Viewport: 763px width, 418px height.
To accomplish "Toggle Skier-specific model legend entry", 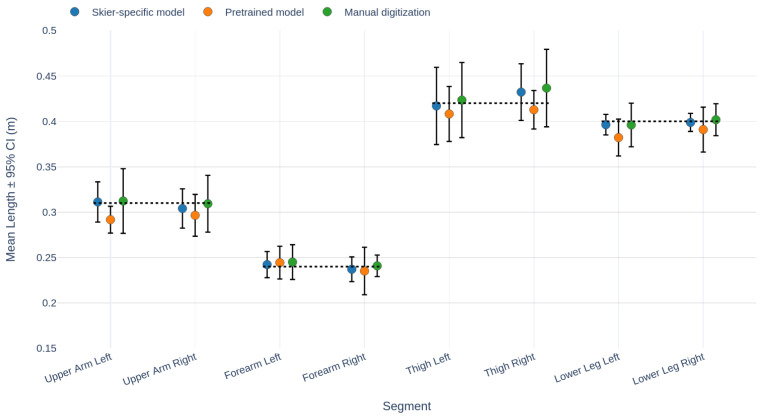I will click(127, 12).
